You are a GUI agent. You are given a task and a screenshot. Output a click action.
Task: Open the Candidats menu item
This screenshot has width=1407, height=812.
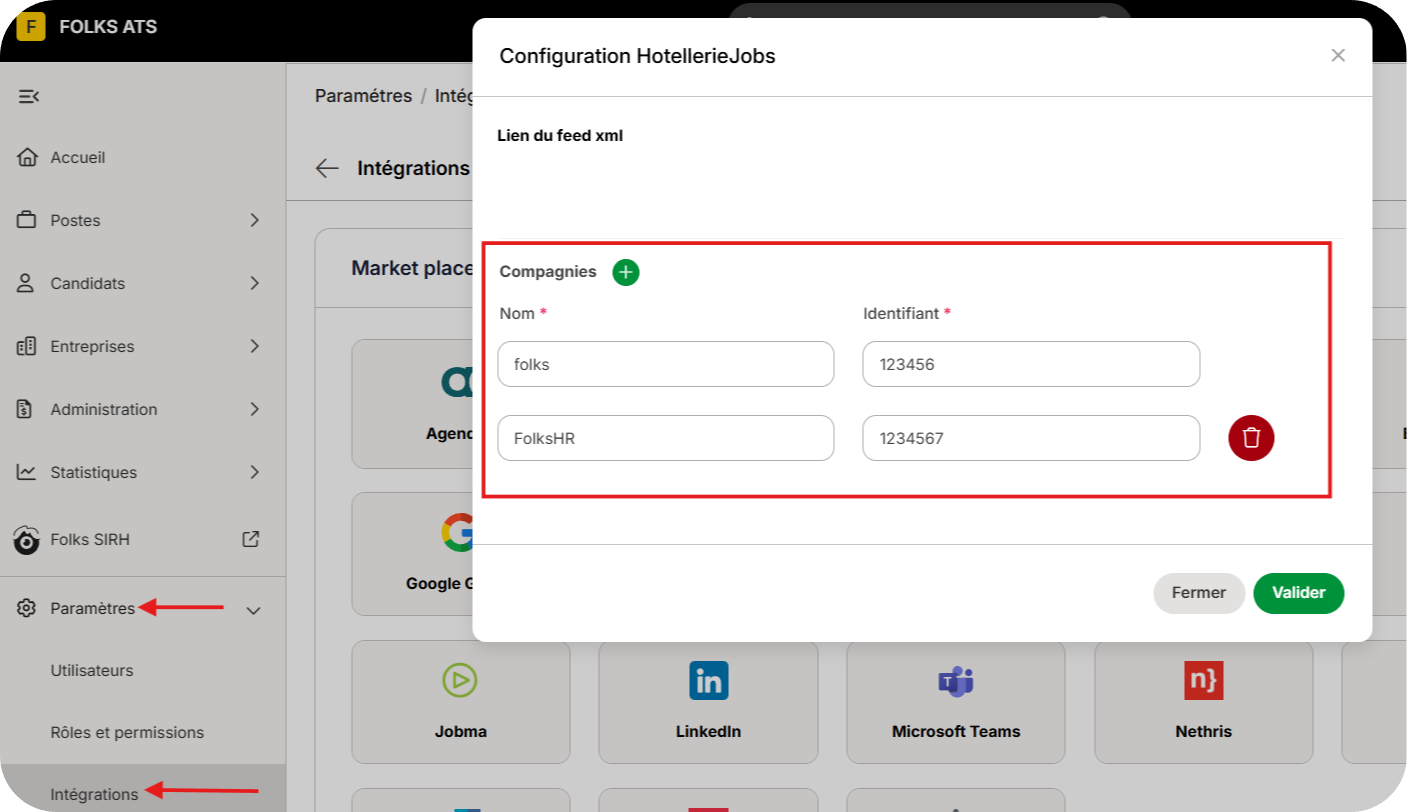tap(142, 283)
